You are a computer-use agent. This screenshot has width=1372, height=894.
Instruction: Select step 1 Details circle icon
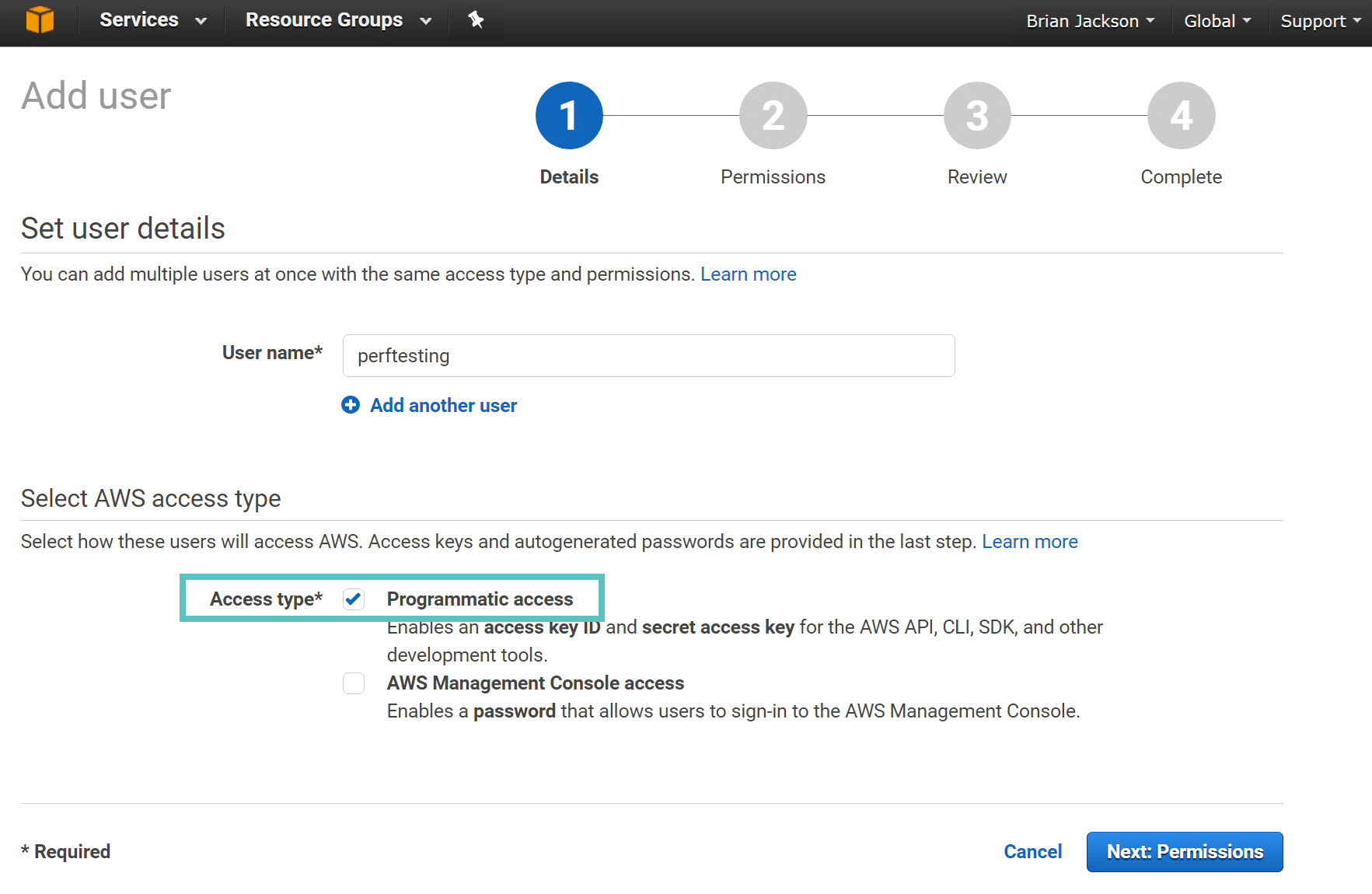(x=568, y=115)
